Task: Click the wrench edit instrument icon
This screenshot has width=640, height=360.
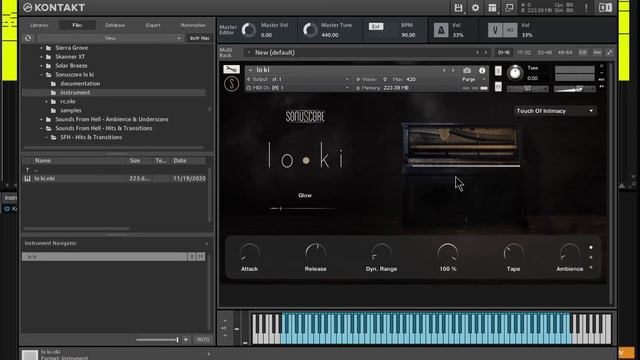Action: [231, 69]
